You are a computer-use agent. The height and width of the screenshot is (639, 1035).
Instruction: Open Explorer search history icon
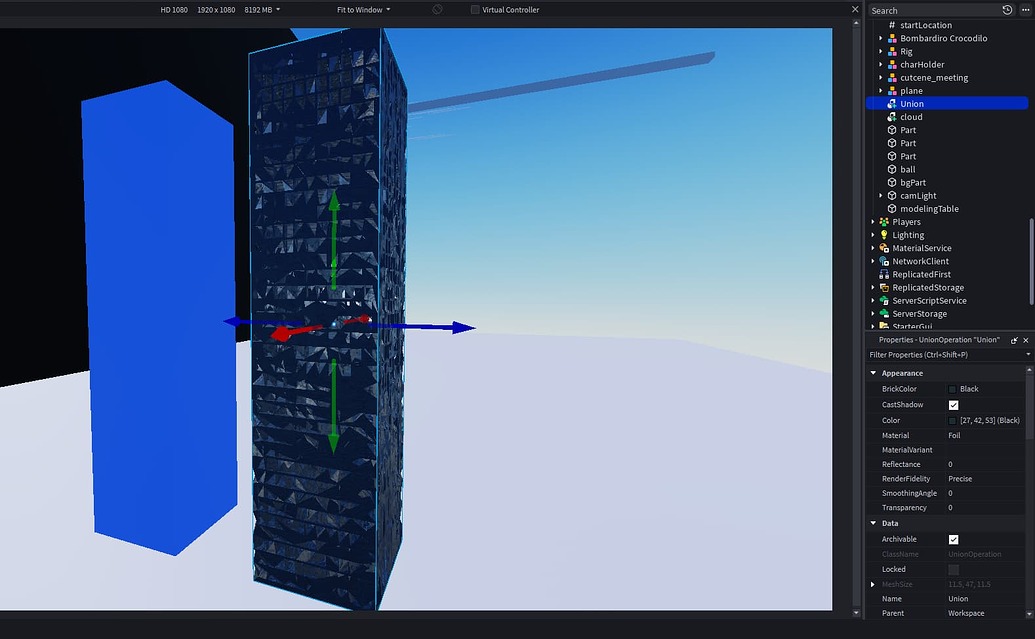1007,10
